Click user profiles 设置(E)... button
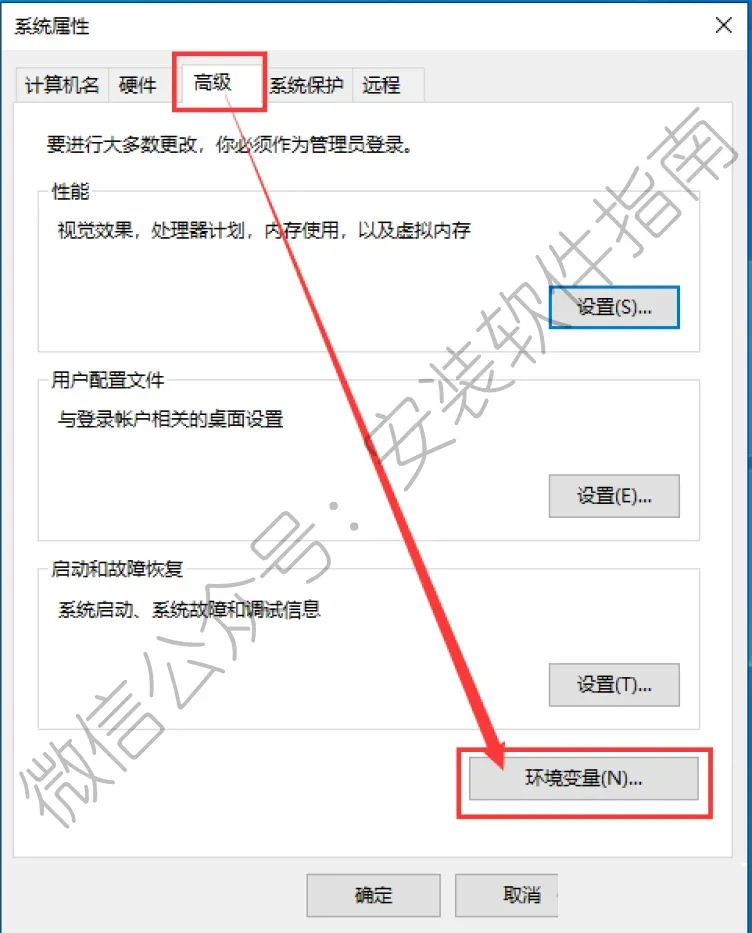Screen dimensions: 752x933 614,496
